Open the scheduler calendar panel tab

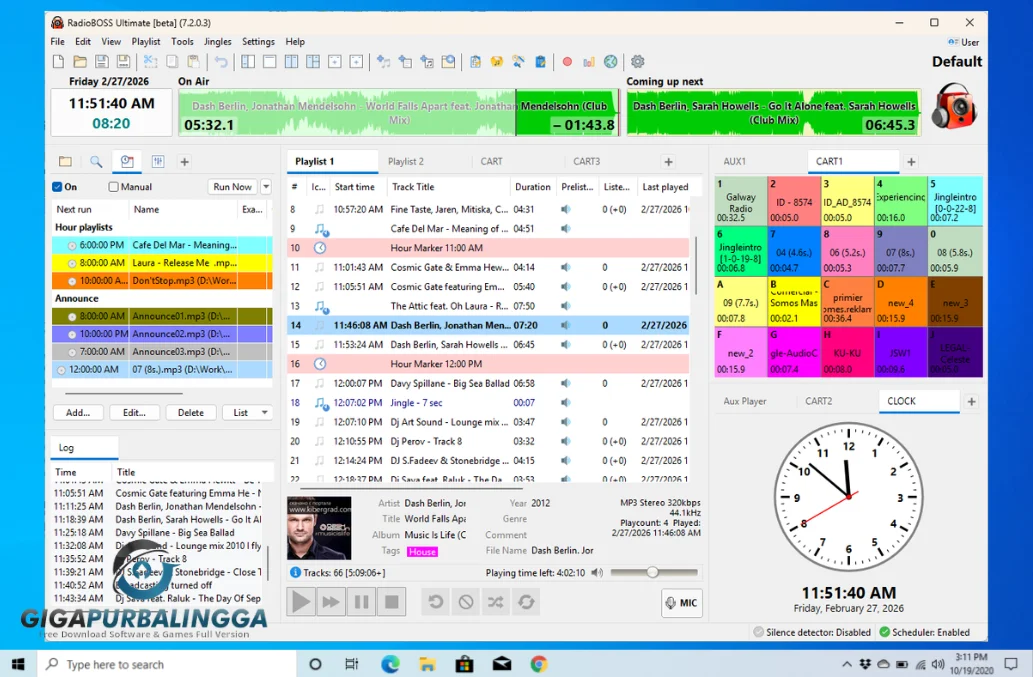pos(127,161)
